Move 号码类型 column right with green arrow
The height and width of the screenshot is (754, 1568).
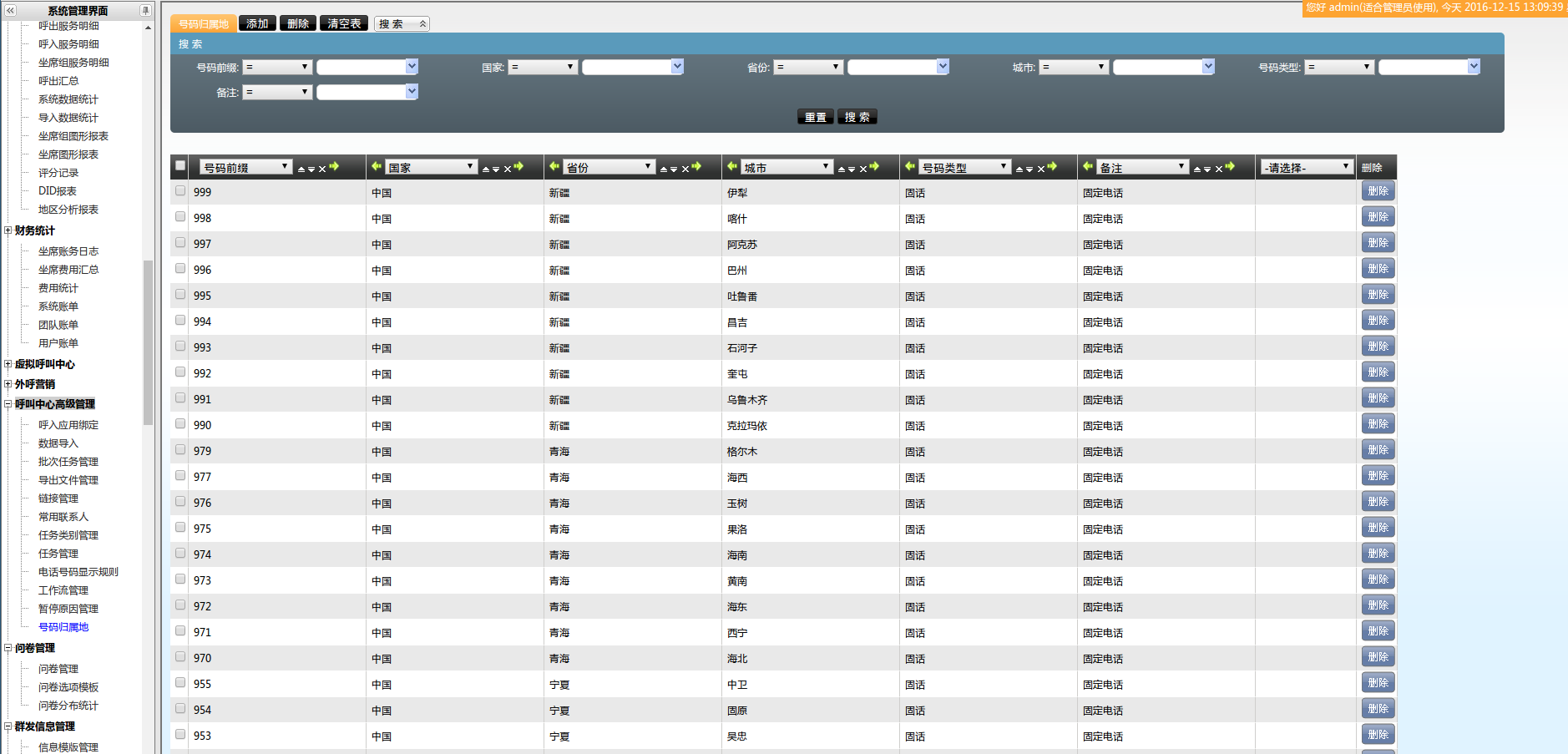pos(1052,167)
